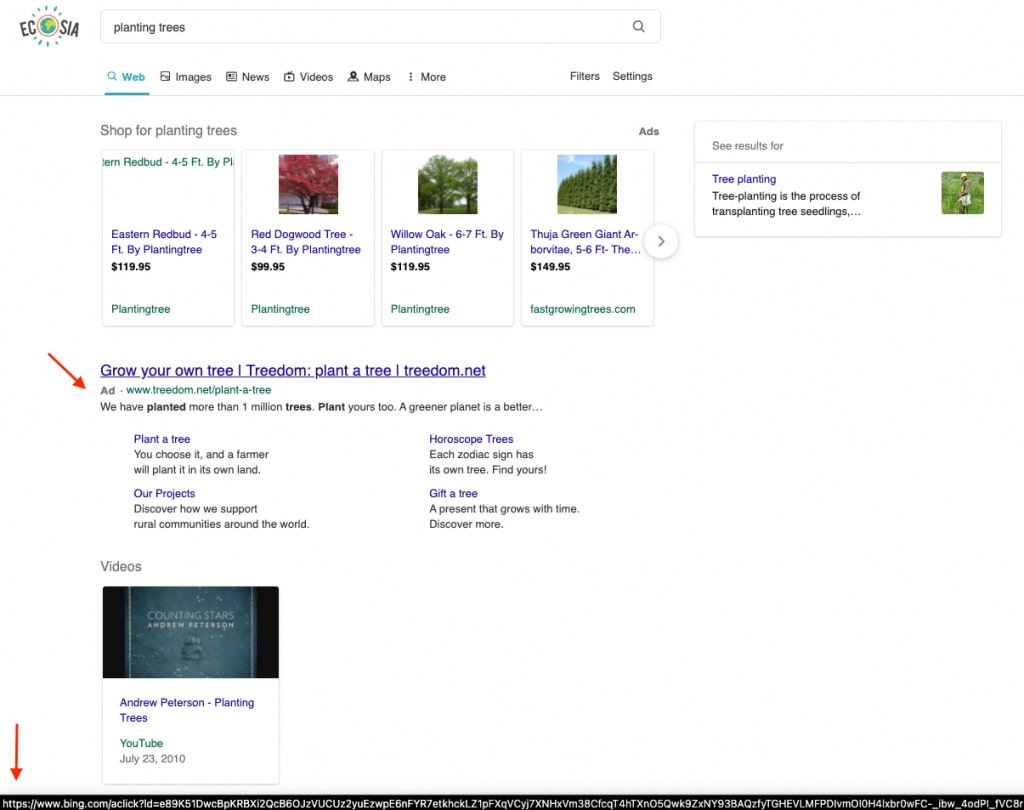Switch to the Videos tab
The height and width of the screenshot is (810, 1024).
point(308,76)
